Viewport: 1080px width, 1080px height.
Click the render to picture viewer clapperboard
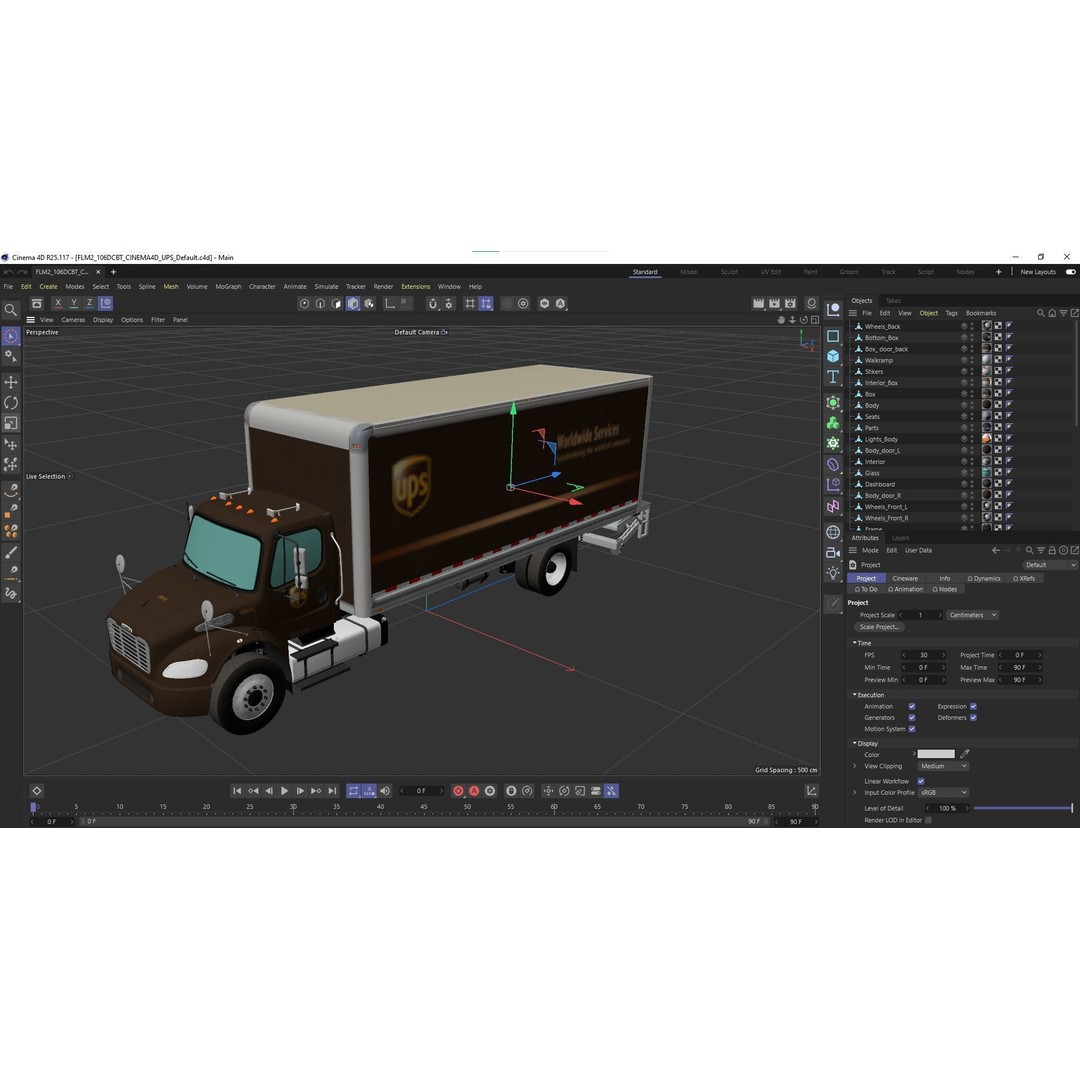[x=774, y=303]
